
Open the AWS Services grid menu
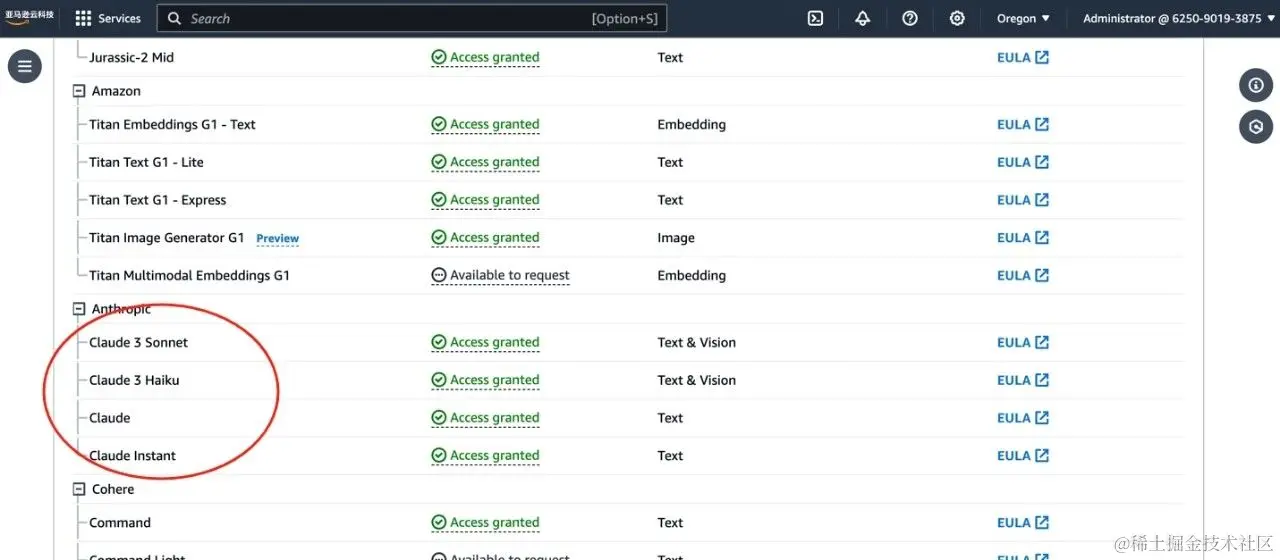tap(83, 18)
